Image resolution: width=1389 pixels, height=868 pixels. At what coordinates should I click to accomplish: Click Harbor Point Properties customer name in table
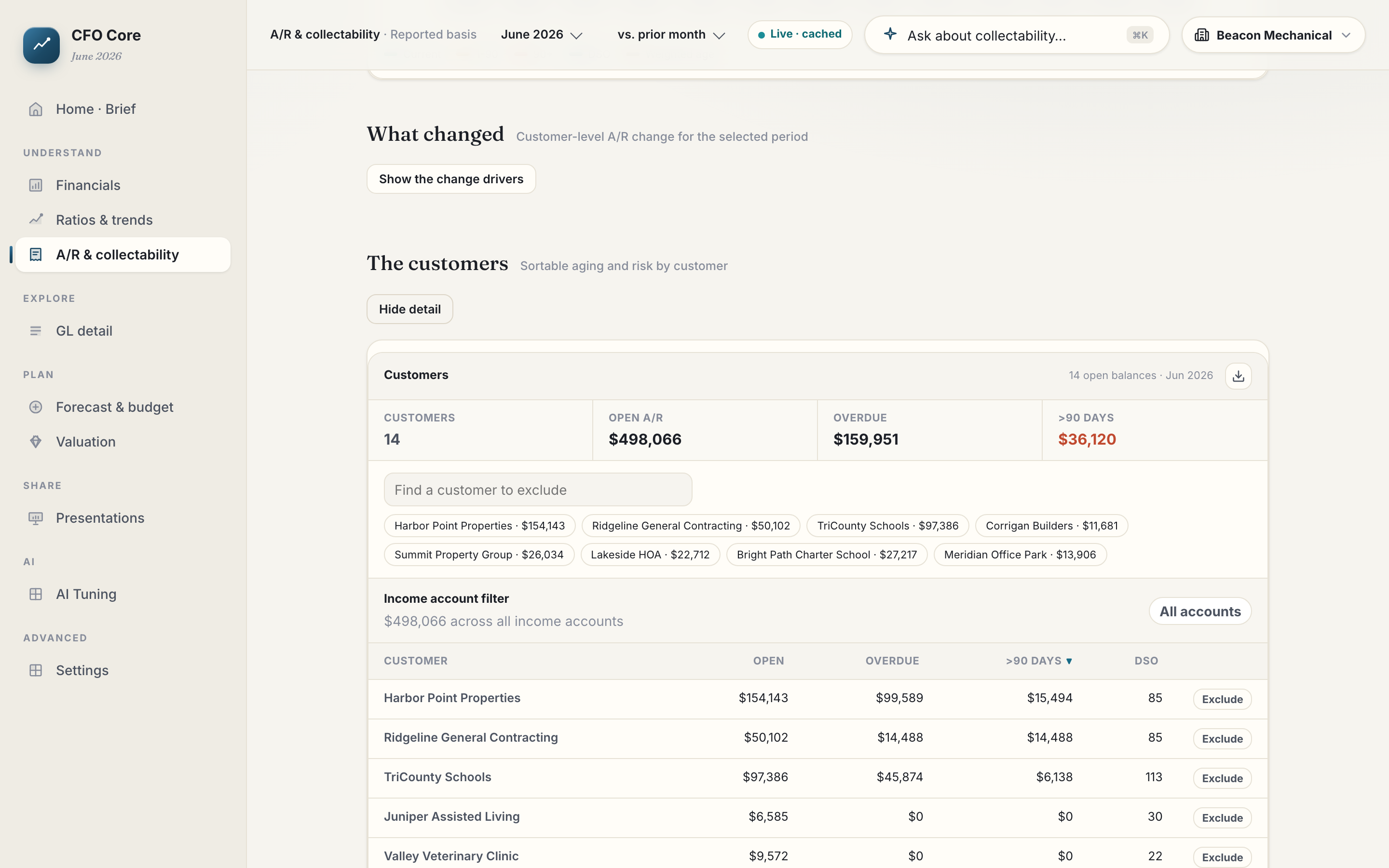click(x=452, y=698)
